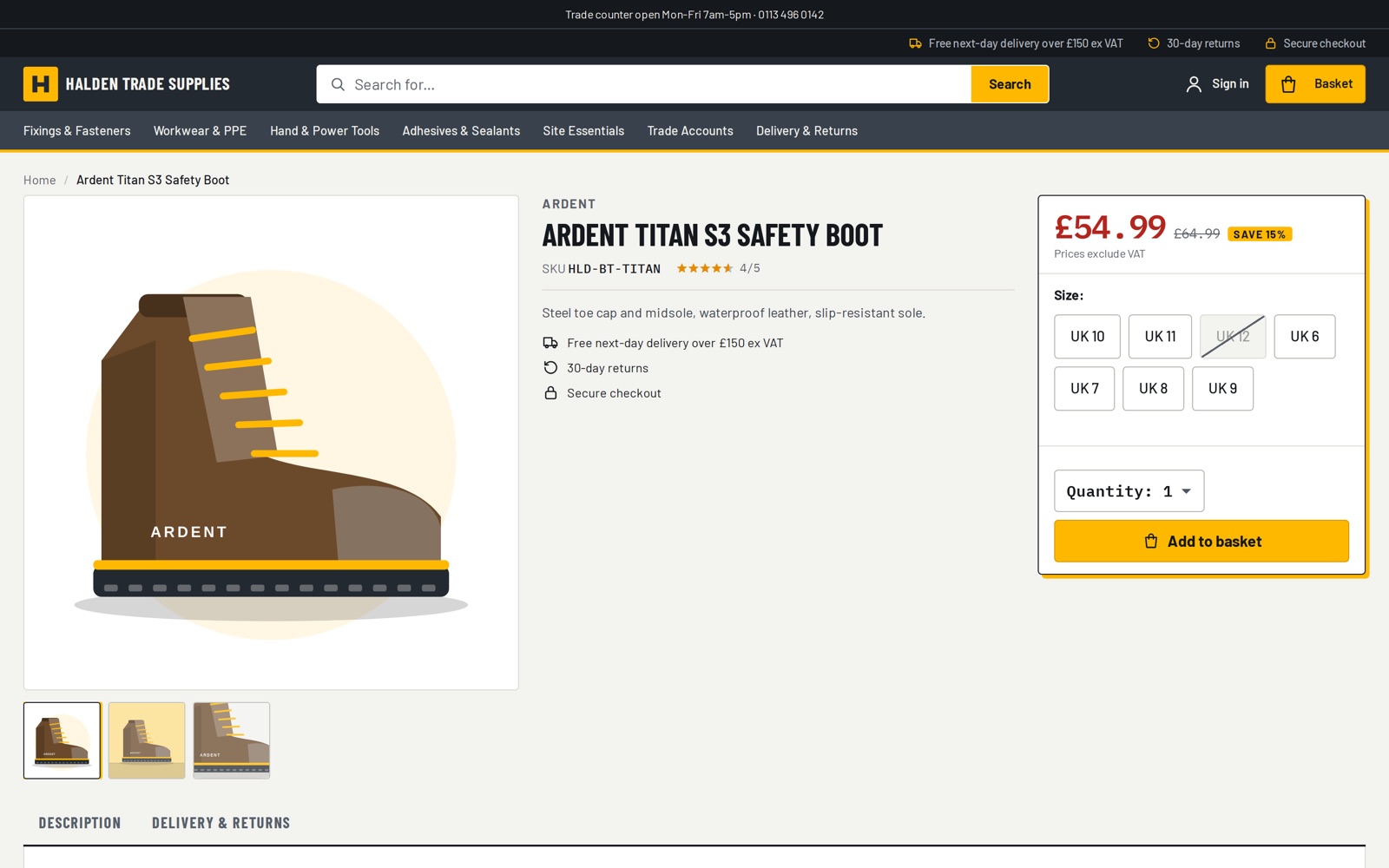
Task: Select third close-up boot thumbnail
Action: click(x=232, y=740)
